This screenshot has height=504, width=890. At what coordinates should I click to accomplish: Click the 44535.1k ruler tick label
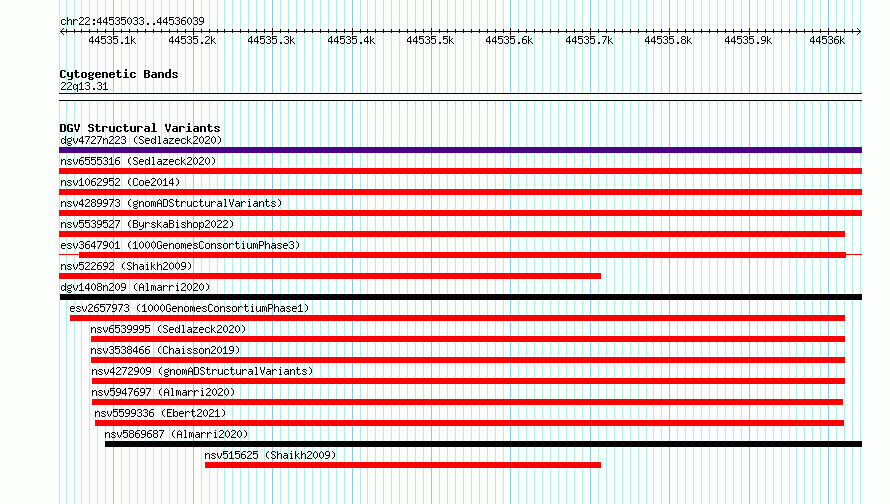[112, 40]
